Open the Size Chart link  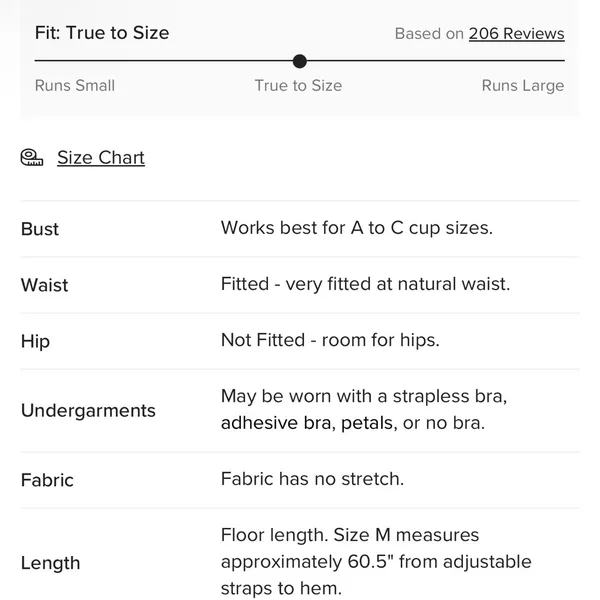click(x=101, y=158)
